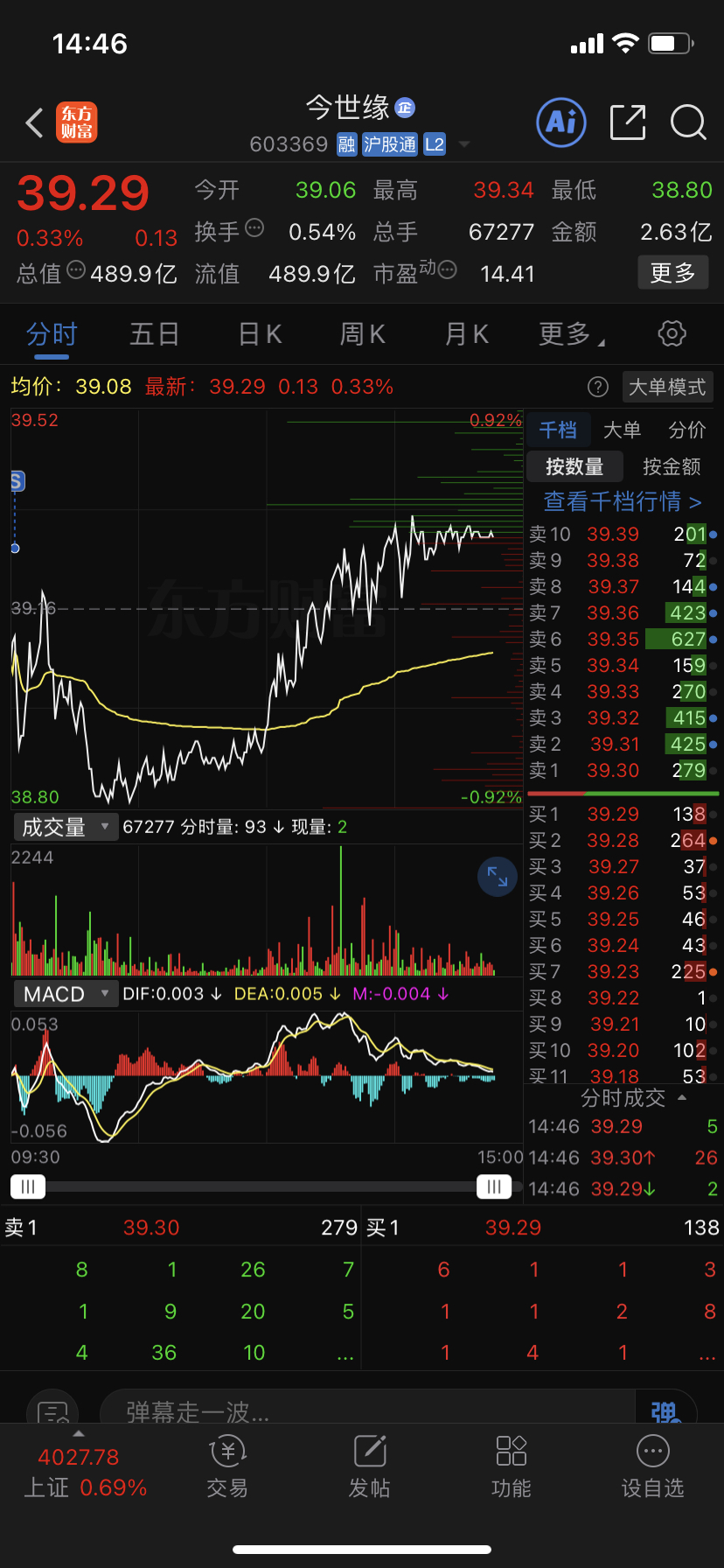Screen dimensions: 724x1568
Task: Toggle 大单模式 mode
Action: point(667,387)
